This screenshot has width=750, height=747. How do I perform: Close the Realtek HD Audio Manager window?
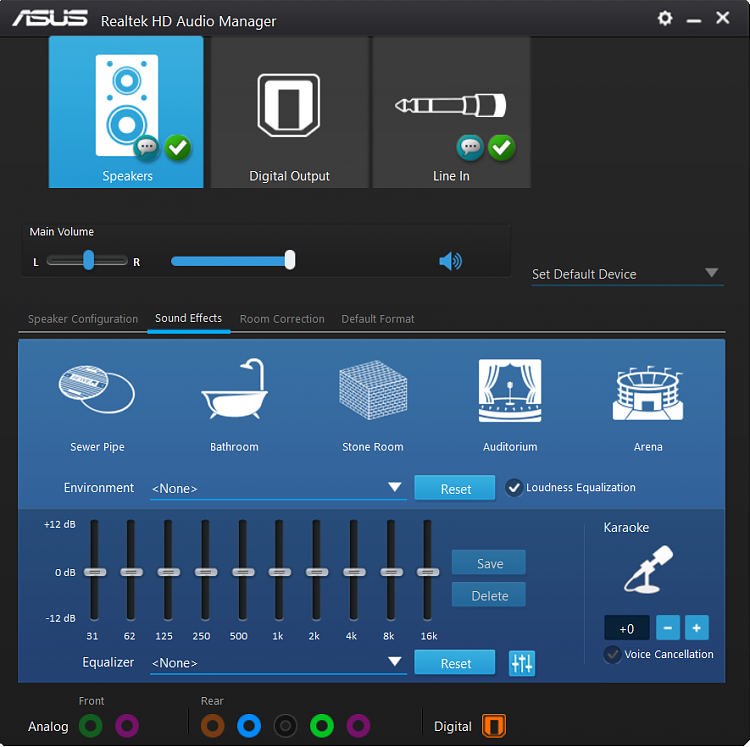[722, 18]
